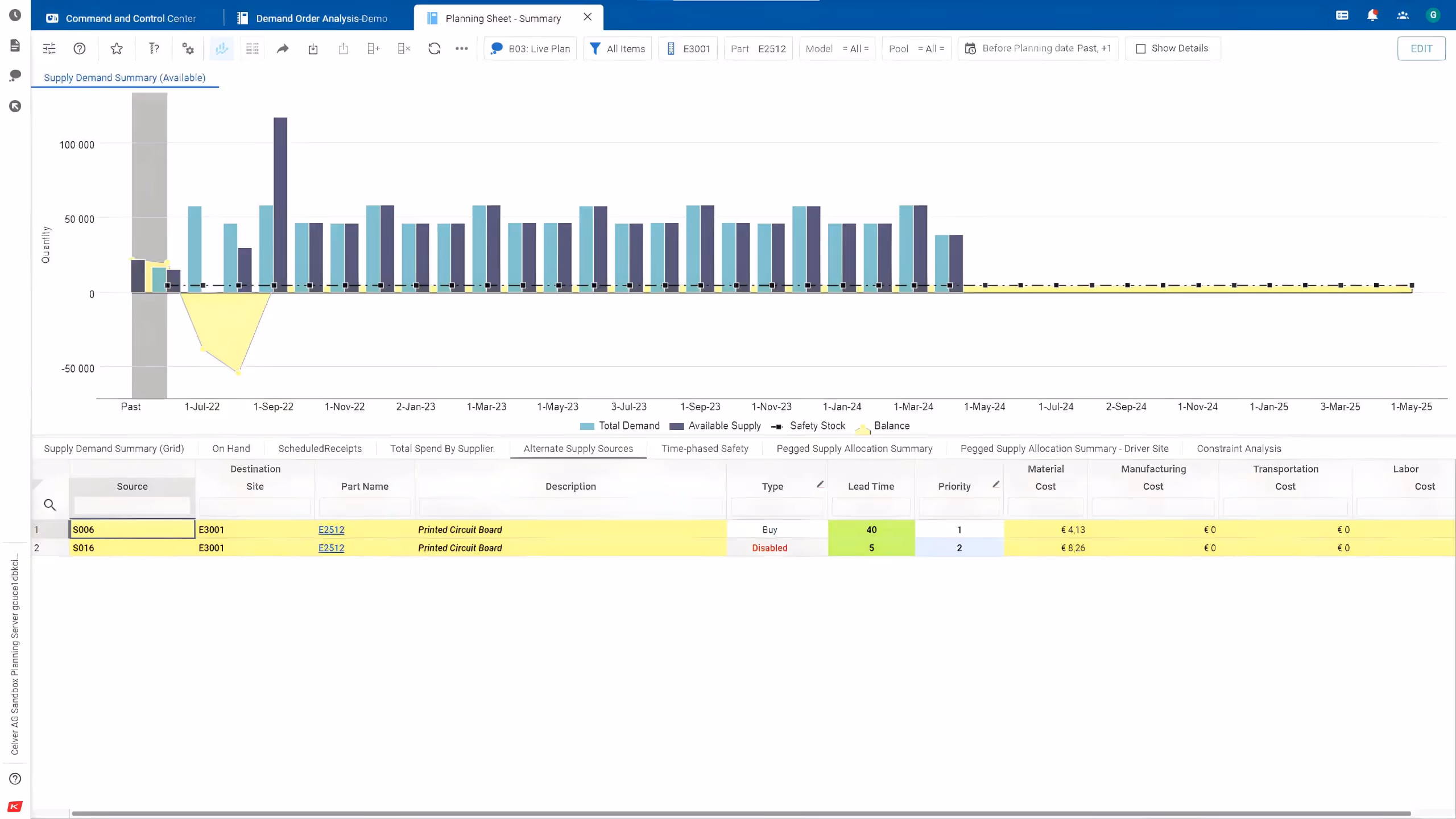Add worksheet to favorites with star icon
Viewport: 1456px width, 819px height.
(x=117, y=49)
